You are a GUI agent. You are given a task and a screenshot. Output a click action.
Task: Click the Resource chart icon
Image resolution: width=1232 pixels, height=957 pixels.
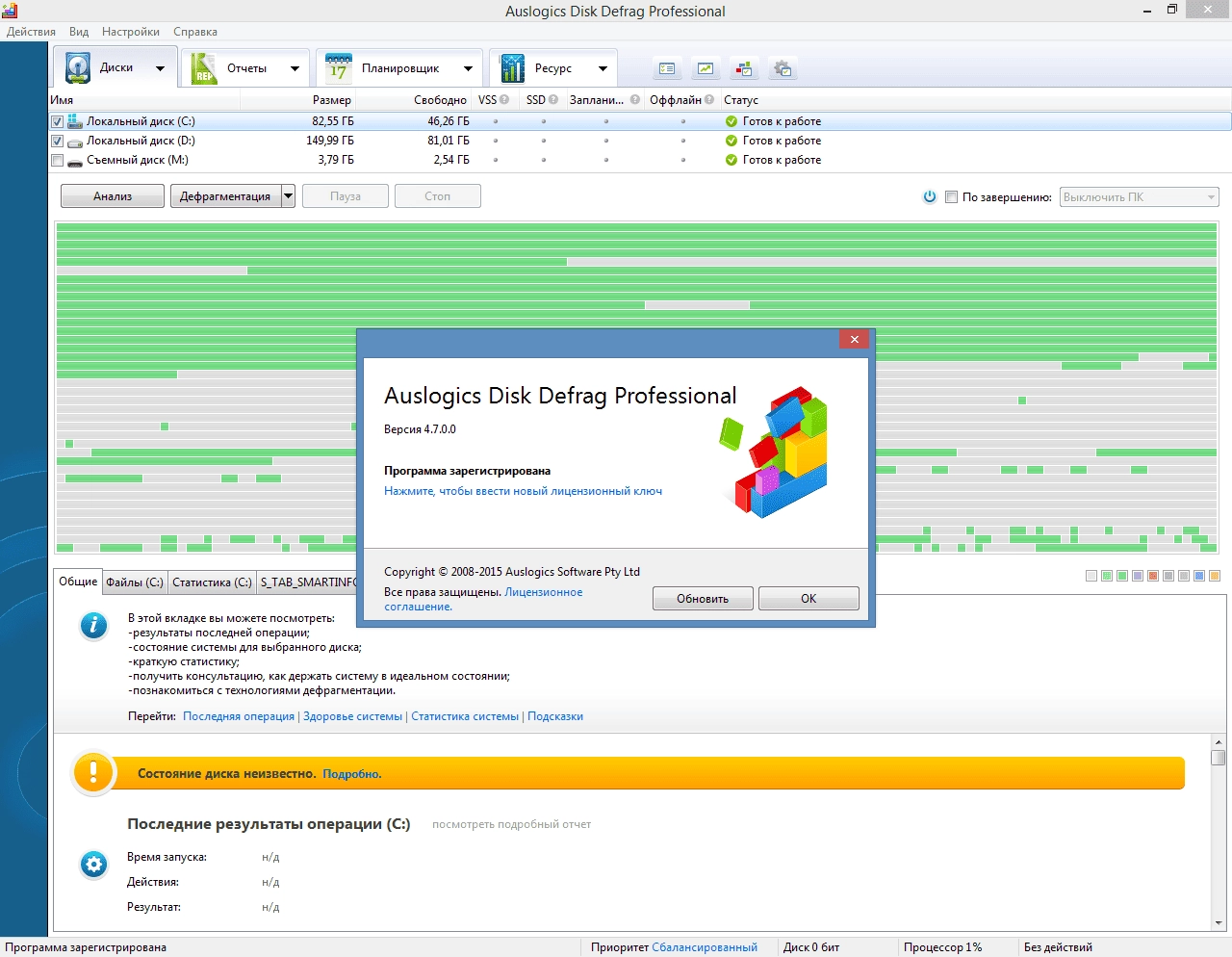[512, 68]
